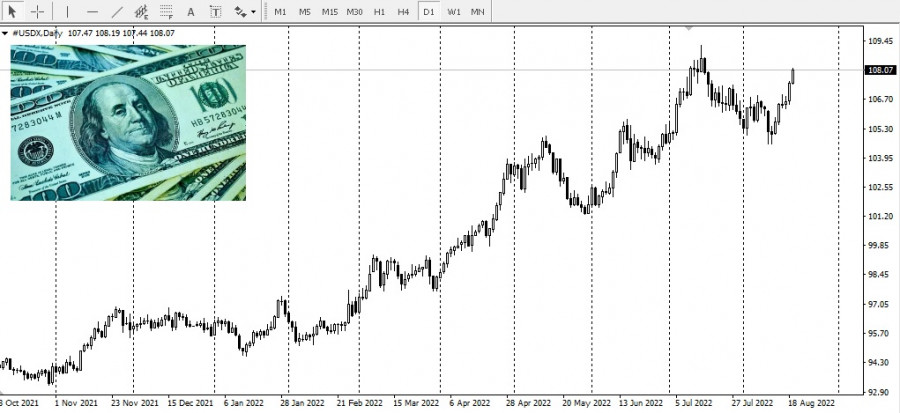Click the 102.55 price scale value
The image size is (900, 413).
point(880,187)
